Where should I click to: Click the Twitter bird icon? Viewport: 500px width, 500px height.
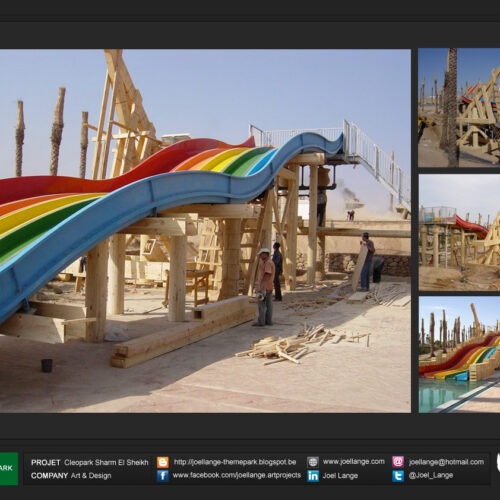click(398, 476)
